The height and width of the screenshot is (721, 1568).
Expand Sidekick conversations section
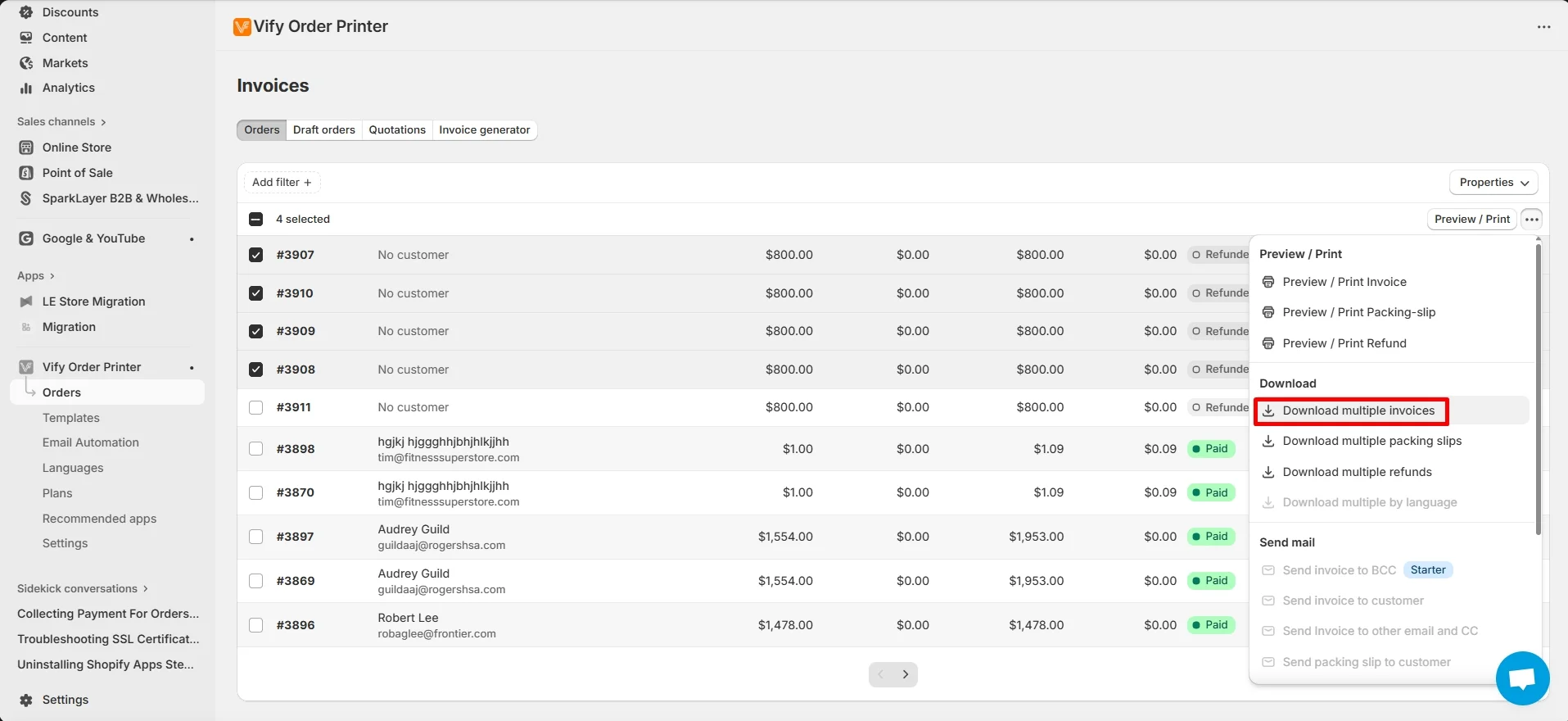pos(83,589)
